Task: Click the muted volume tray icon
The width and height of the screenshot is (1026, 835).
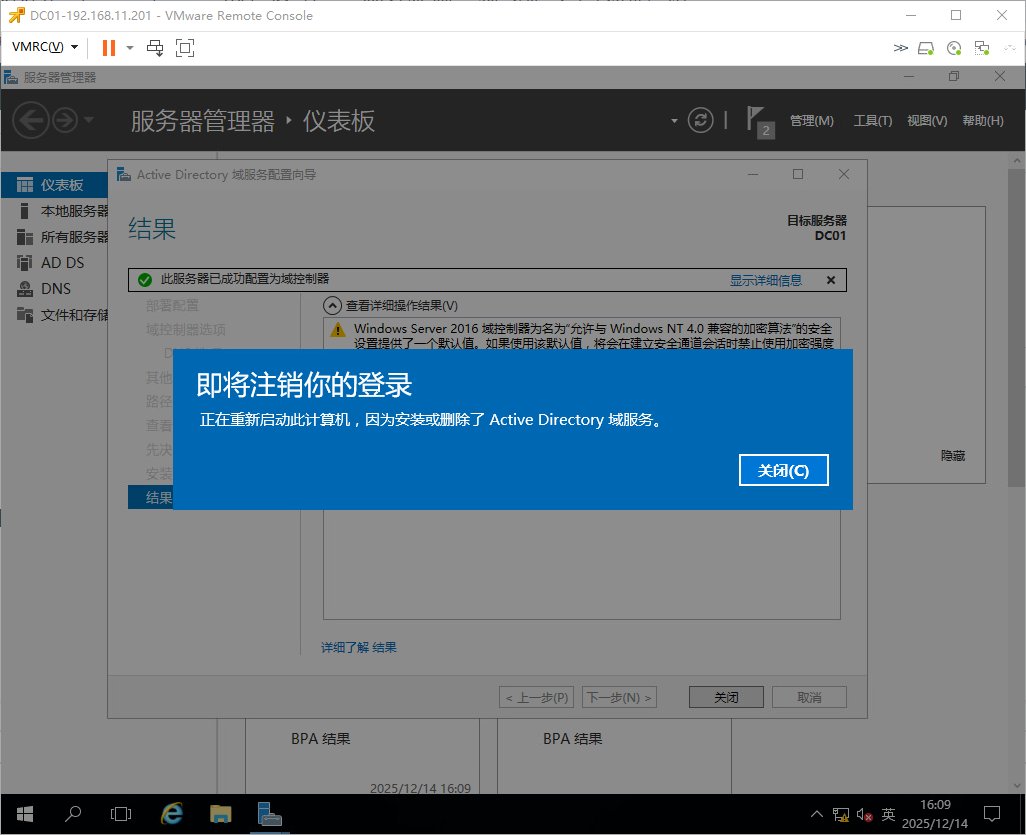Action: pyautogui.click(x=864, y=815)
